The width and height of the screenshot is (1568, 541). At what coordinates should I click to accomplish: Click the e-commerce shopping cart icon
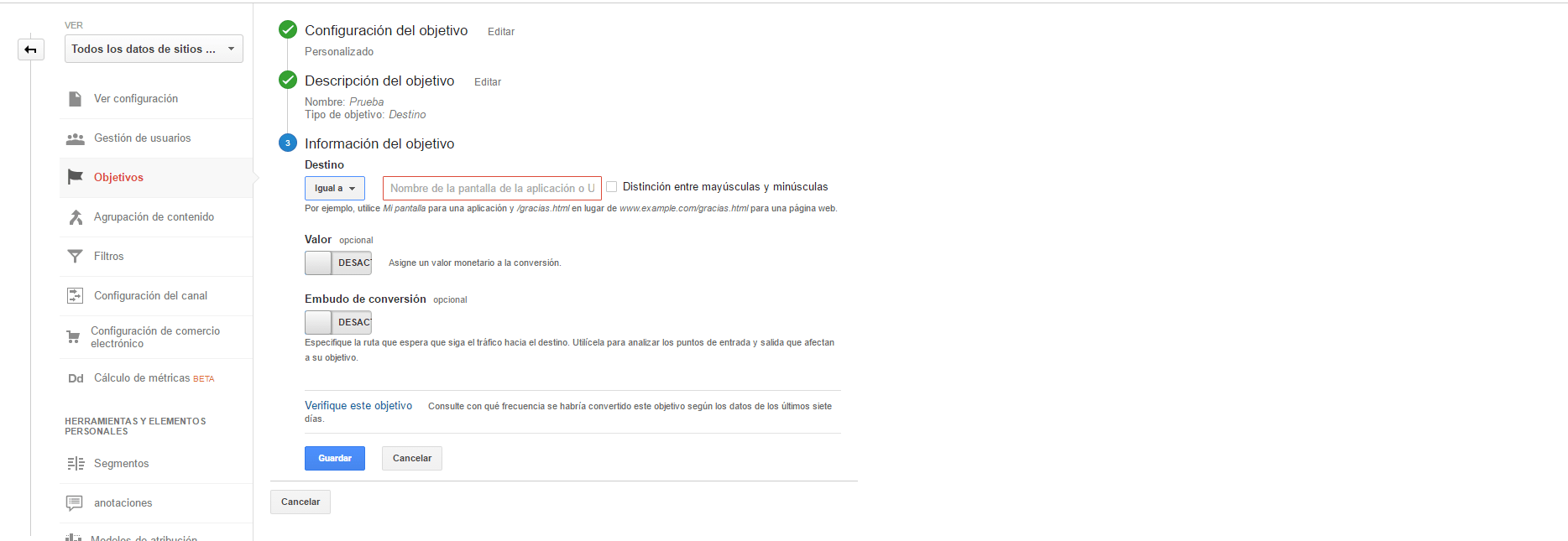pyautogui.click(x=73, y=337)
